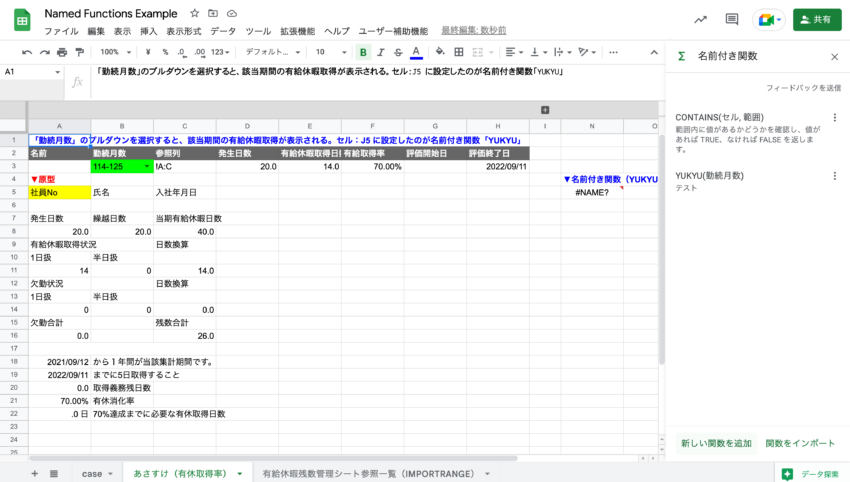Screen dimensions: 850x482
Task: Click the borders icon
Action: 461,52
